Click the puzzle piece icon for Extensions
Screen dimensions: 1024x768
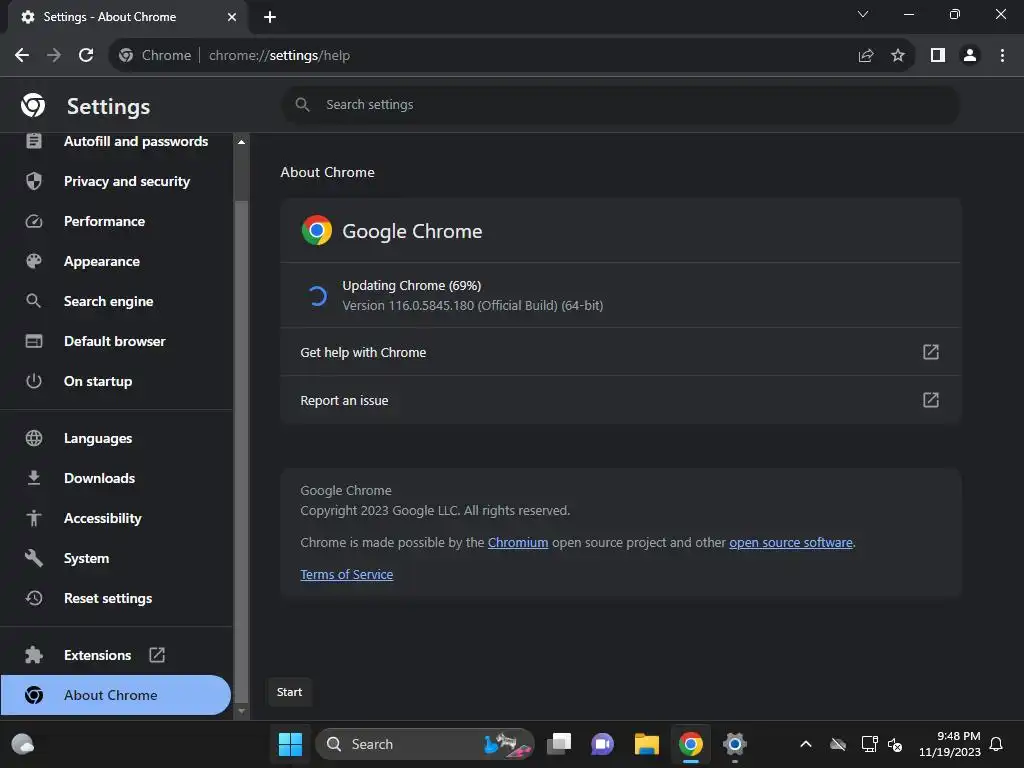[34, 655]
